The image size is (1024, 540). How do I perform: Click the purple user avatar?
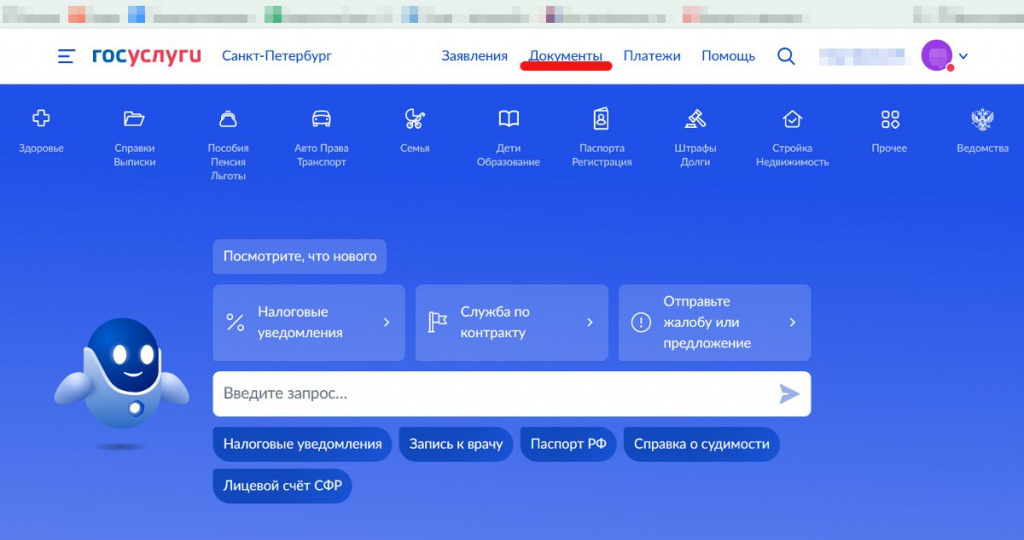(936, 56)
